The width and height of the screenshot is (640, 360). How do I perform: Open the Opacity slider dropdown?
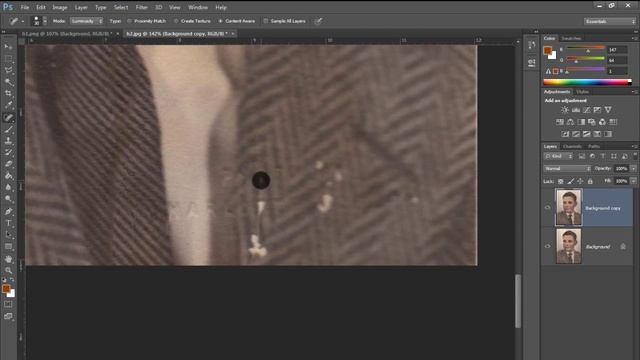633,169
